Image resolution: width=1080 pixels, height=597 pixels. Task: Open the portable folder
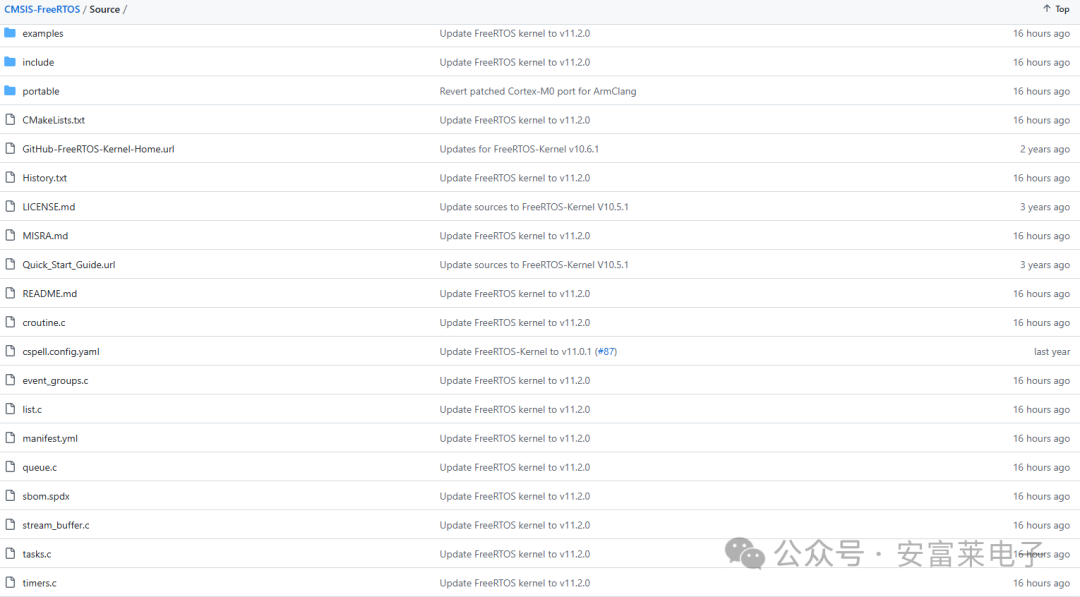[x=41, y=91]
